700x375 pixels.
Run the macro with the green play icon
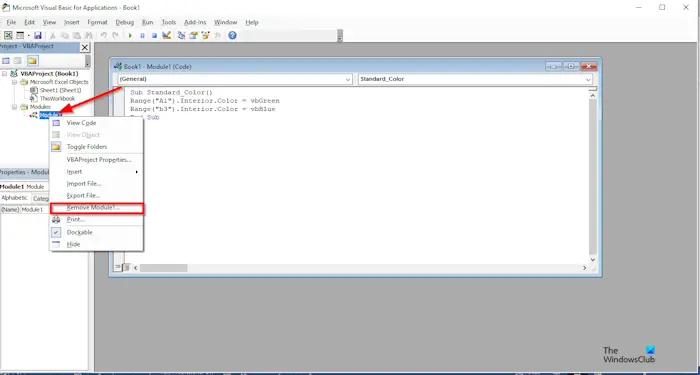(130, 36)
